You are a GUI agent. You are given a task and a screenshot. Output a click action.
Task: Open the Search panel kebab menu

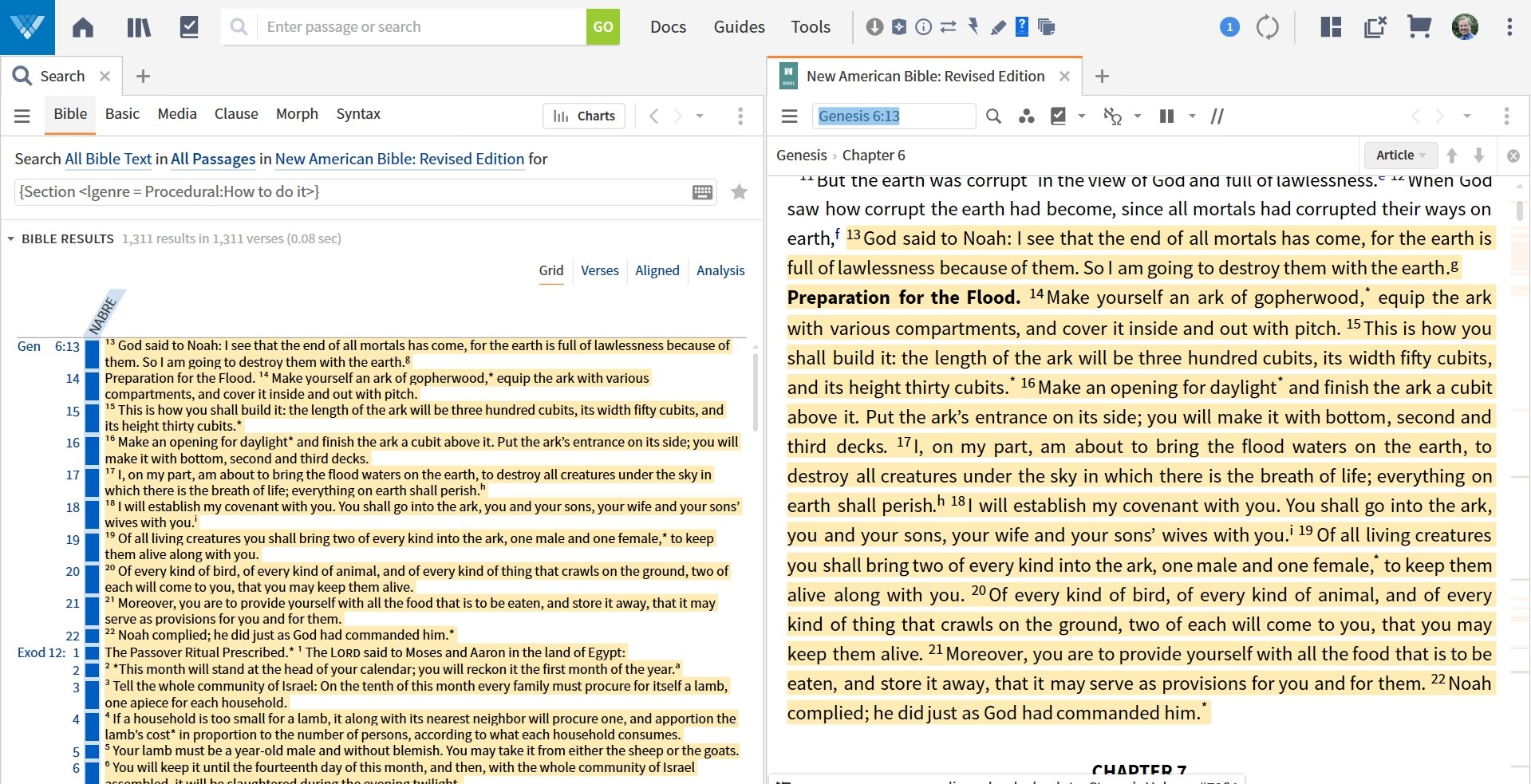click(740, 116)
